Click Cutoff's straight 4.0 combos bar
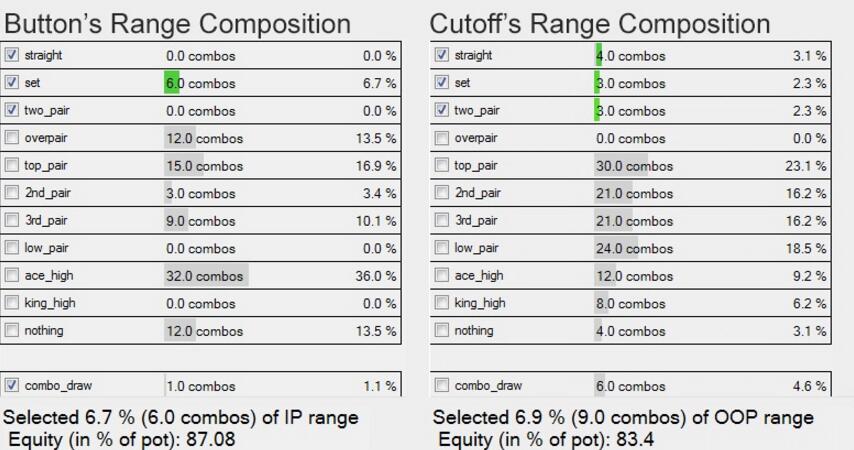 tap(598, 55)
